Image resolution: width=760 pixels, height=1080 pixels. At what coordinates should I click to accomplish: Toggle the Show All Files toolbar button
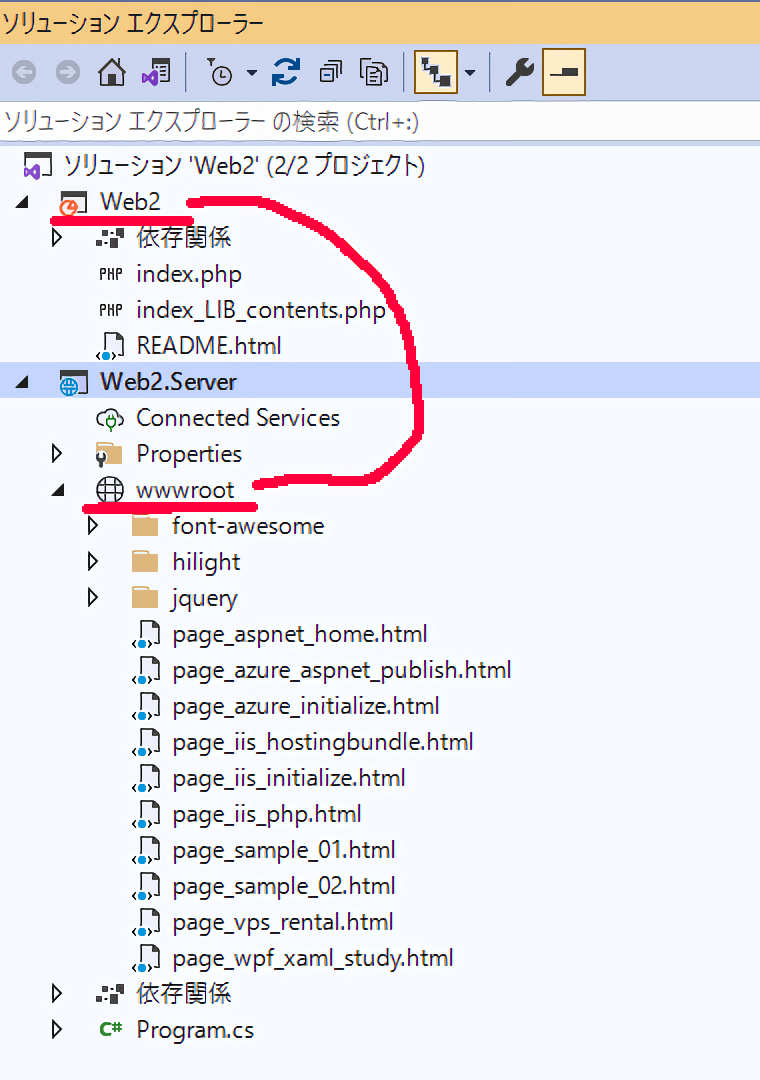coord(375,73)
